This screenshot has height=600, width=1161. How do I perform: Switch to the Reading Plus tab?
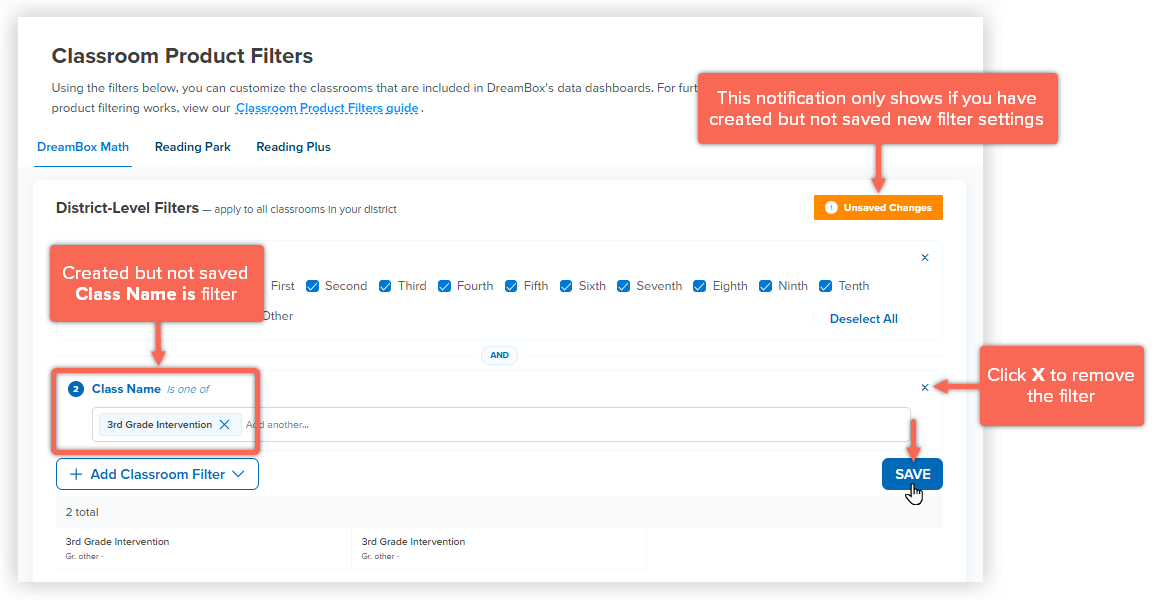pyautogui.click(x=293, y=147)
